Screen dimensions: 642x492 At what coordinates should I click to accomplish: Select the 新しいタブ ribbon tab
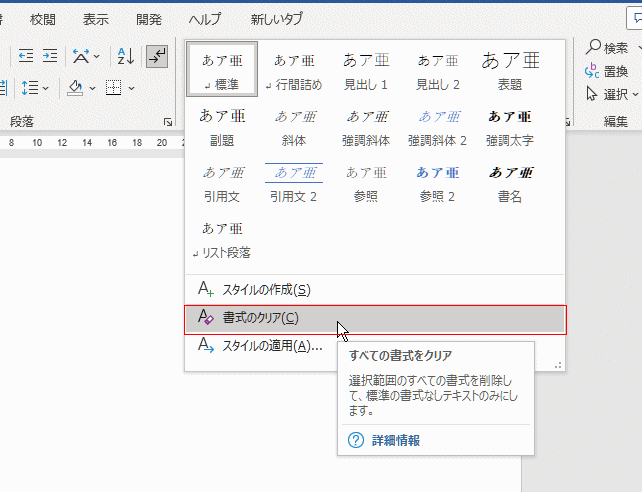(x=276, y=19)
